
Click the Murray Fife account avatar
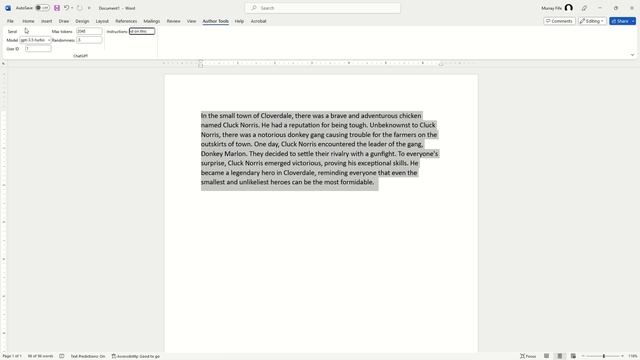(x=569, y=8)
